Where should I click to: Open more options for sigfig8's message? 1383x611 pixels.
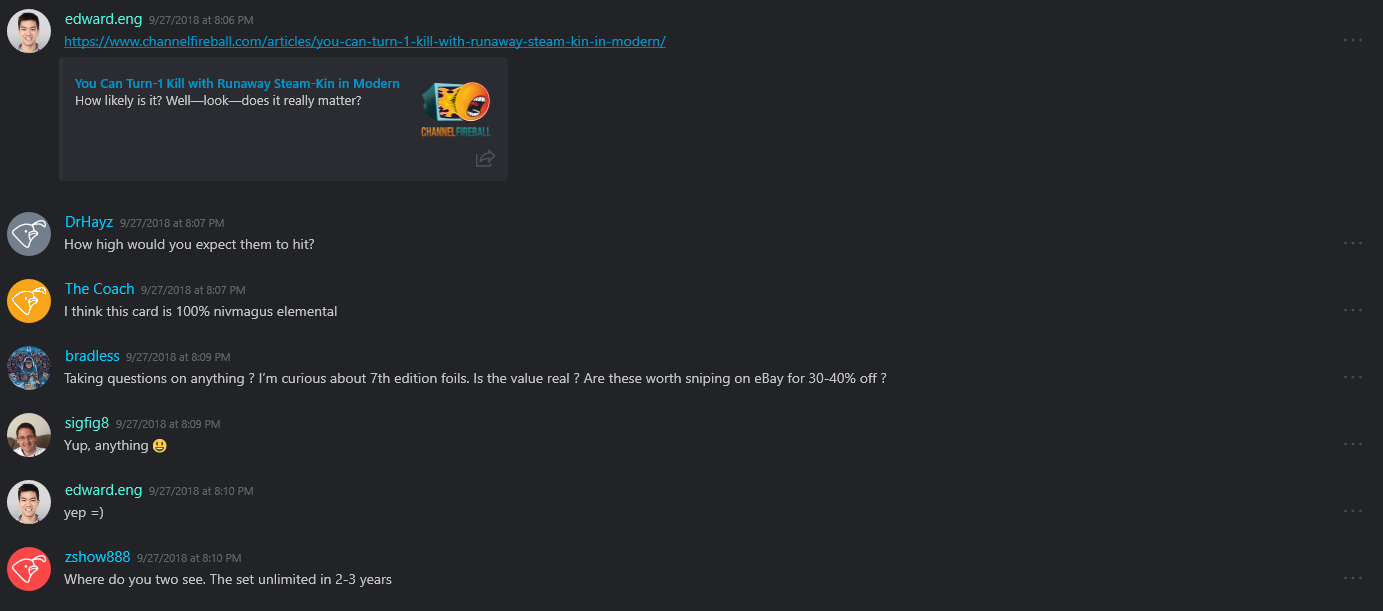[x=1353, y=444]
